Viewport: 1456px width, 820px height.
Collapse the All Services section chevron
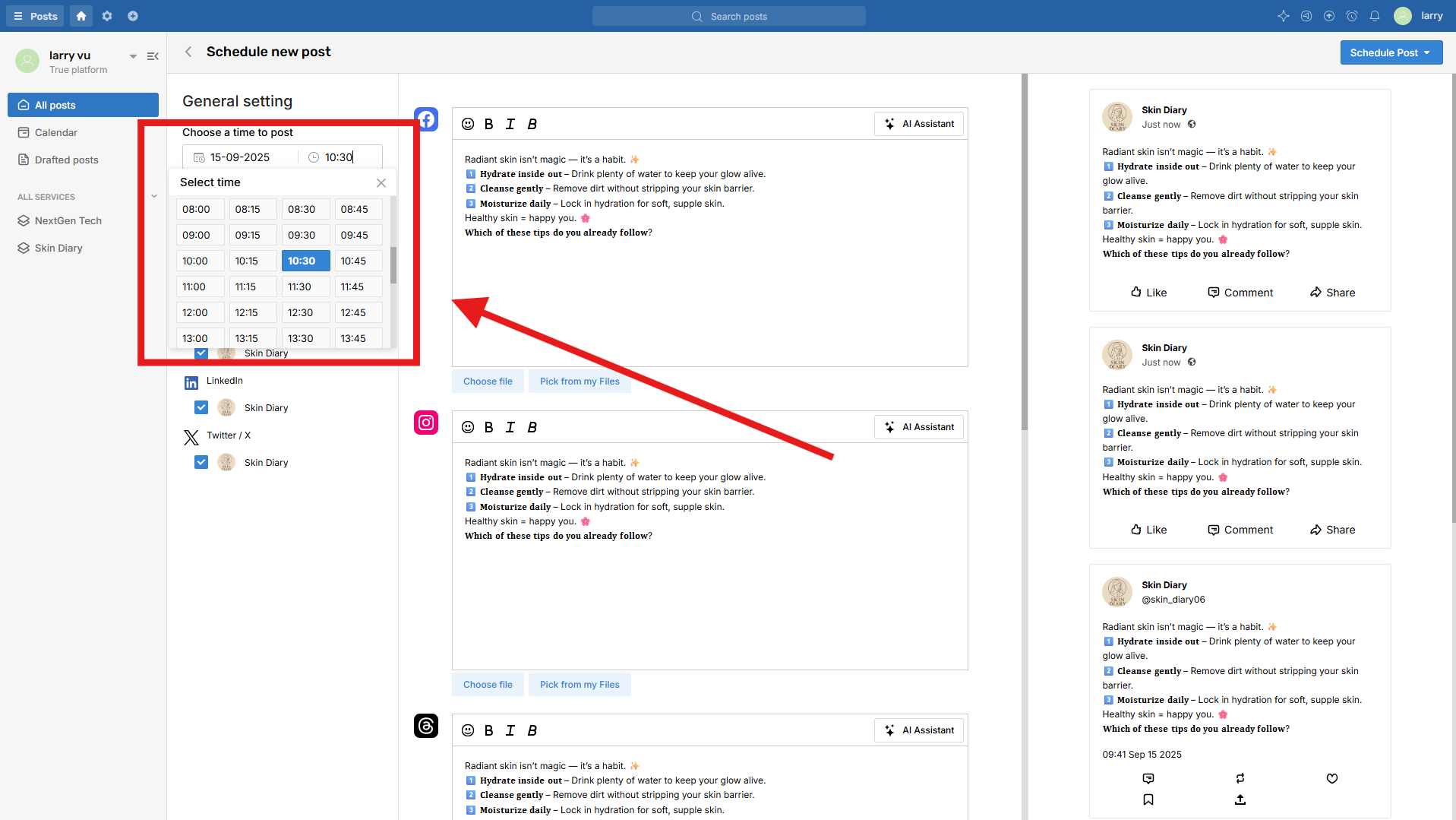[x=154, y=196]
